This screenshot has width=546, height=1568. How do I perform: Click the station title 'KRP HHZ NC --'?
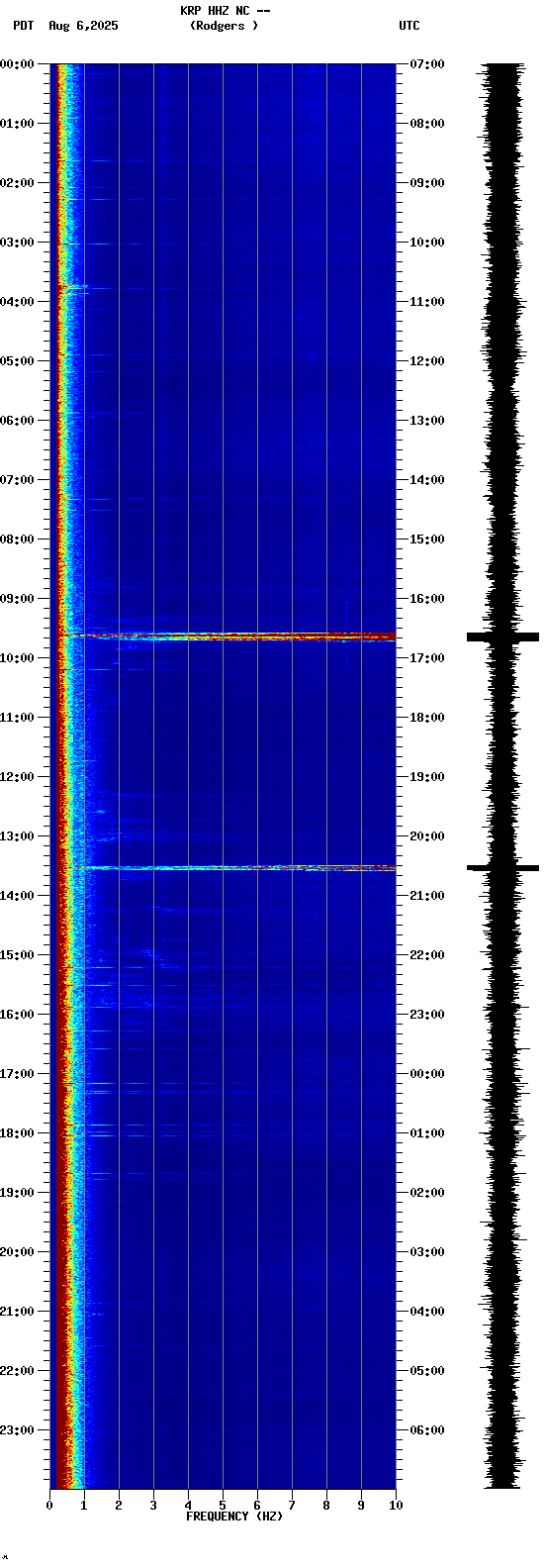coord(225,11)
